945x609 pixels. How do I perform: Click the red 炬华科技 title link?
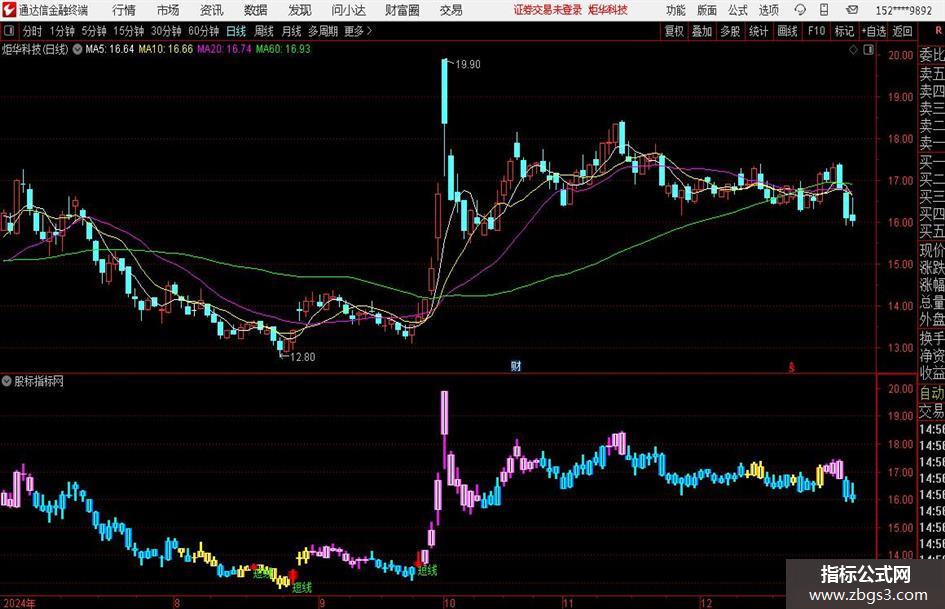point(608,10)
